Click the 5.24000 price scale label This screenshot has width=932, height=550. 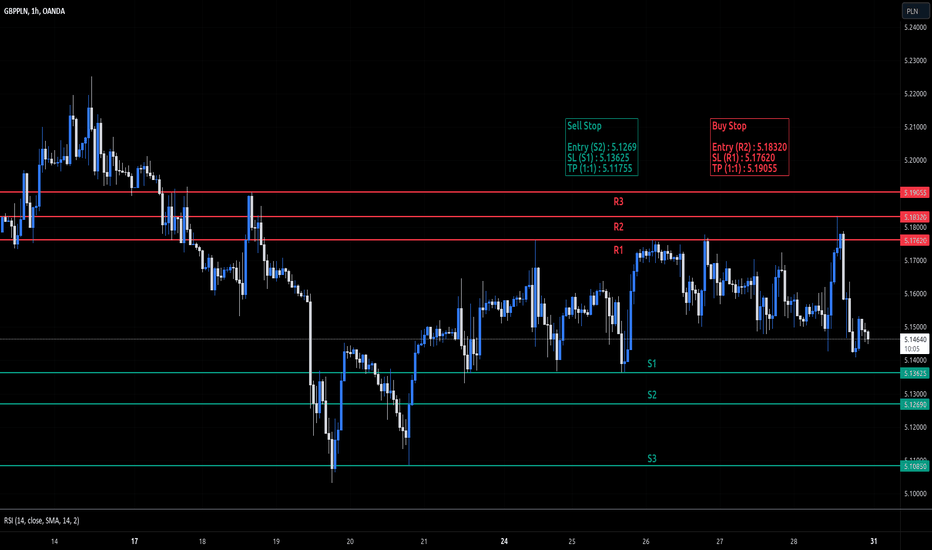click(x=915, y=27)
